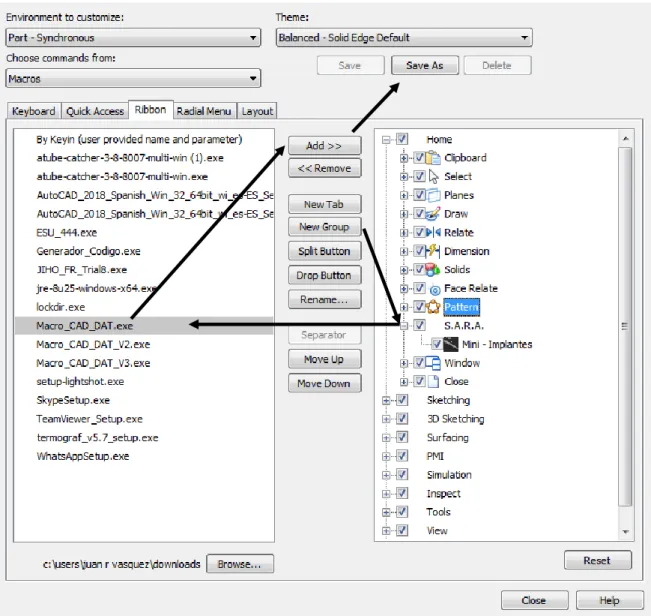
Task: Click the ribbon tree scrollbar thumb
Action: [625, 326]
